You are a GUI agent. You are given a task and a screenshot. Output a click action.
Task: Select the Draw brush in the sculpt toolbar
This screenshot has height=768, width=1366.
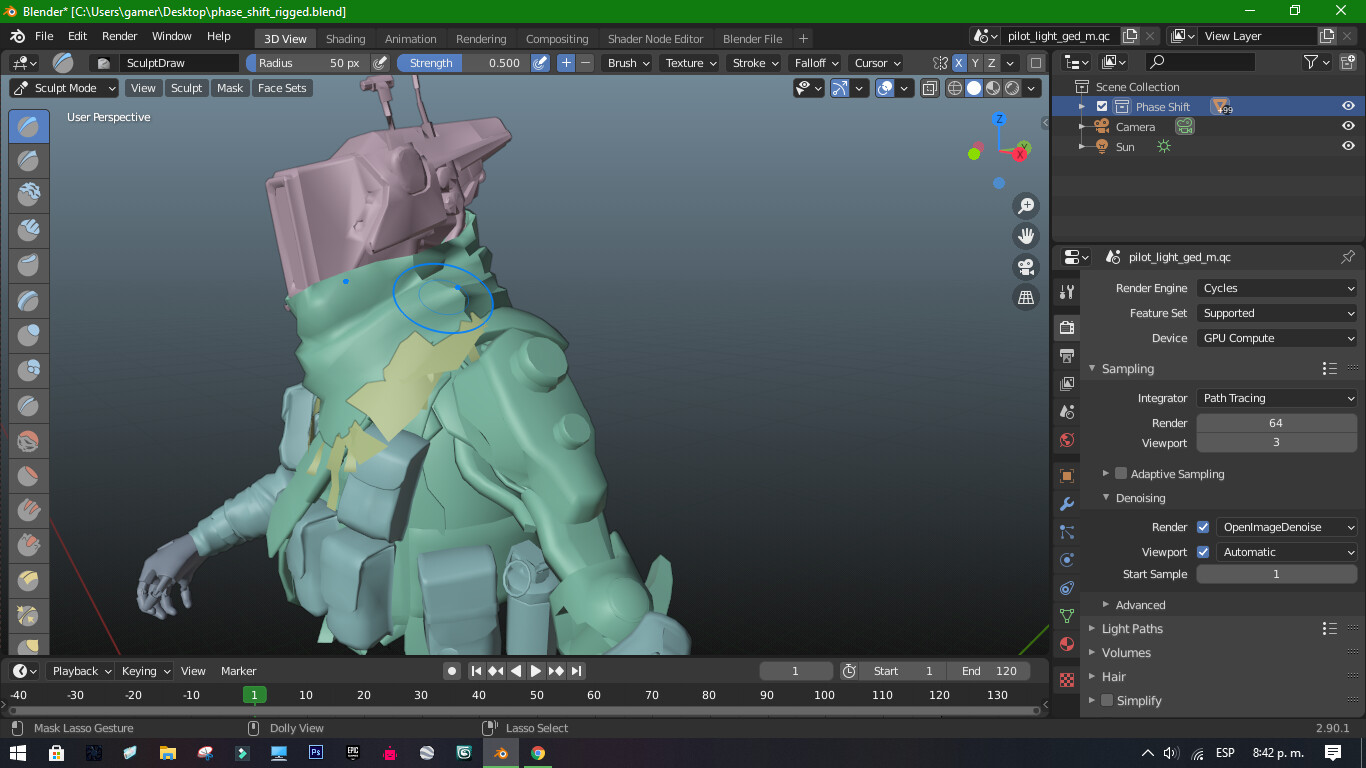[28, 127]
